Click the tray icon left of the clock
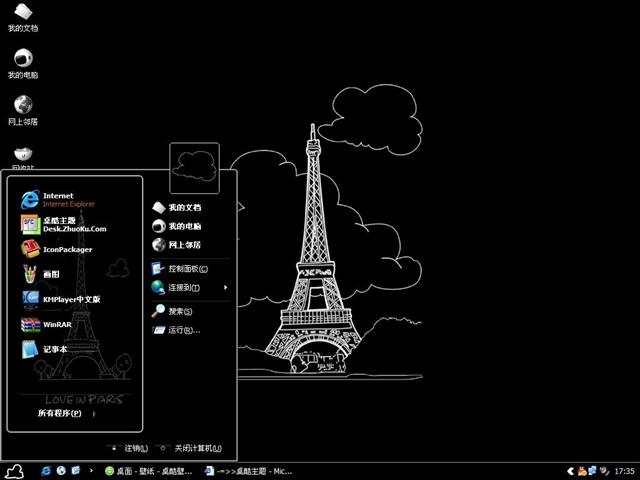640x480 pixels. tap(604, 471)
